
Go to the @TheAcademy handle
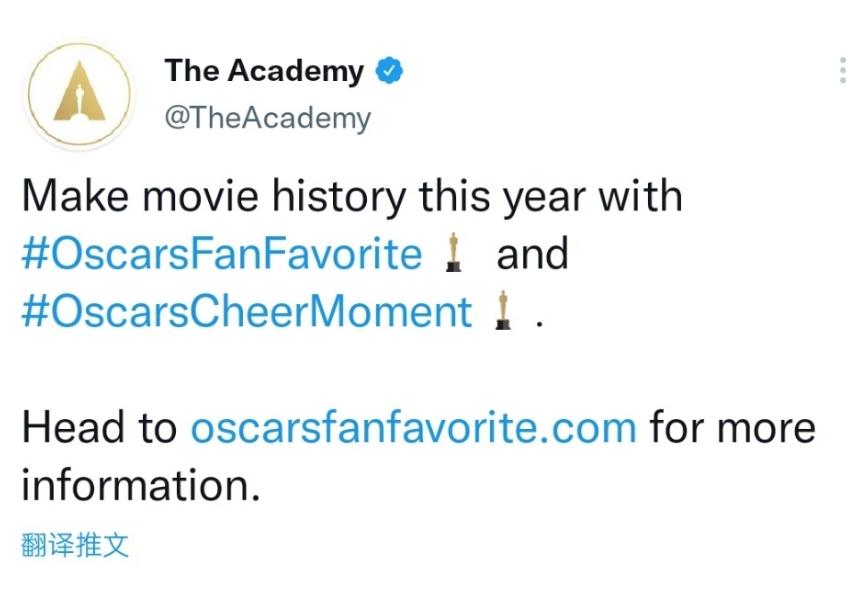[266, 118]
